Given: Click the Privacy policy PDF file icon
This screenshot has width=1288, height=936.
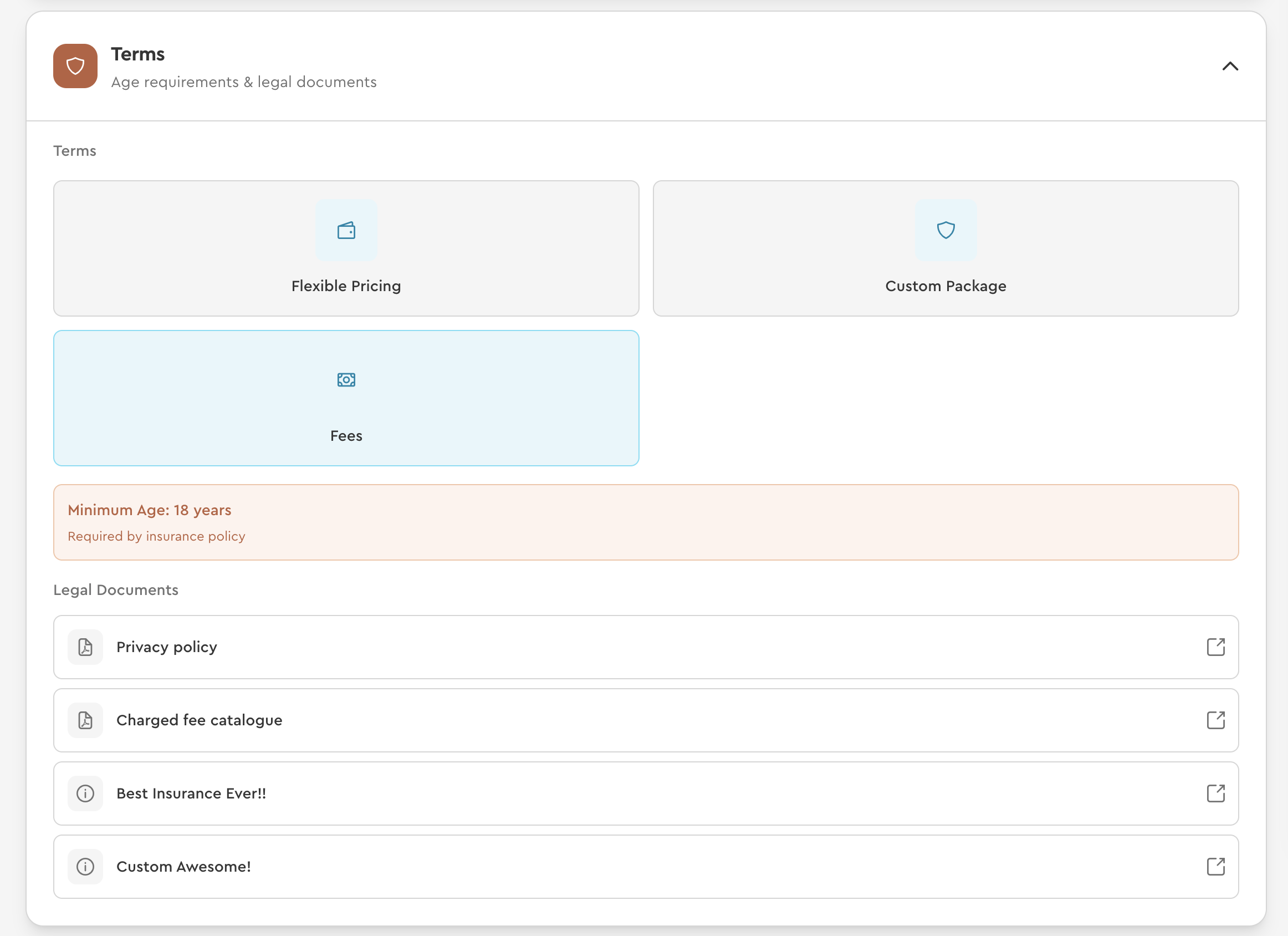Looking at the screenshot, I should [x=85, y=647].
